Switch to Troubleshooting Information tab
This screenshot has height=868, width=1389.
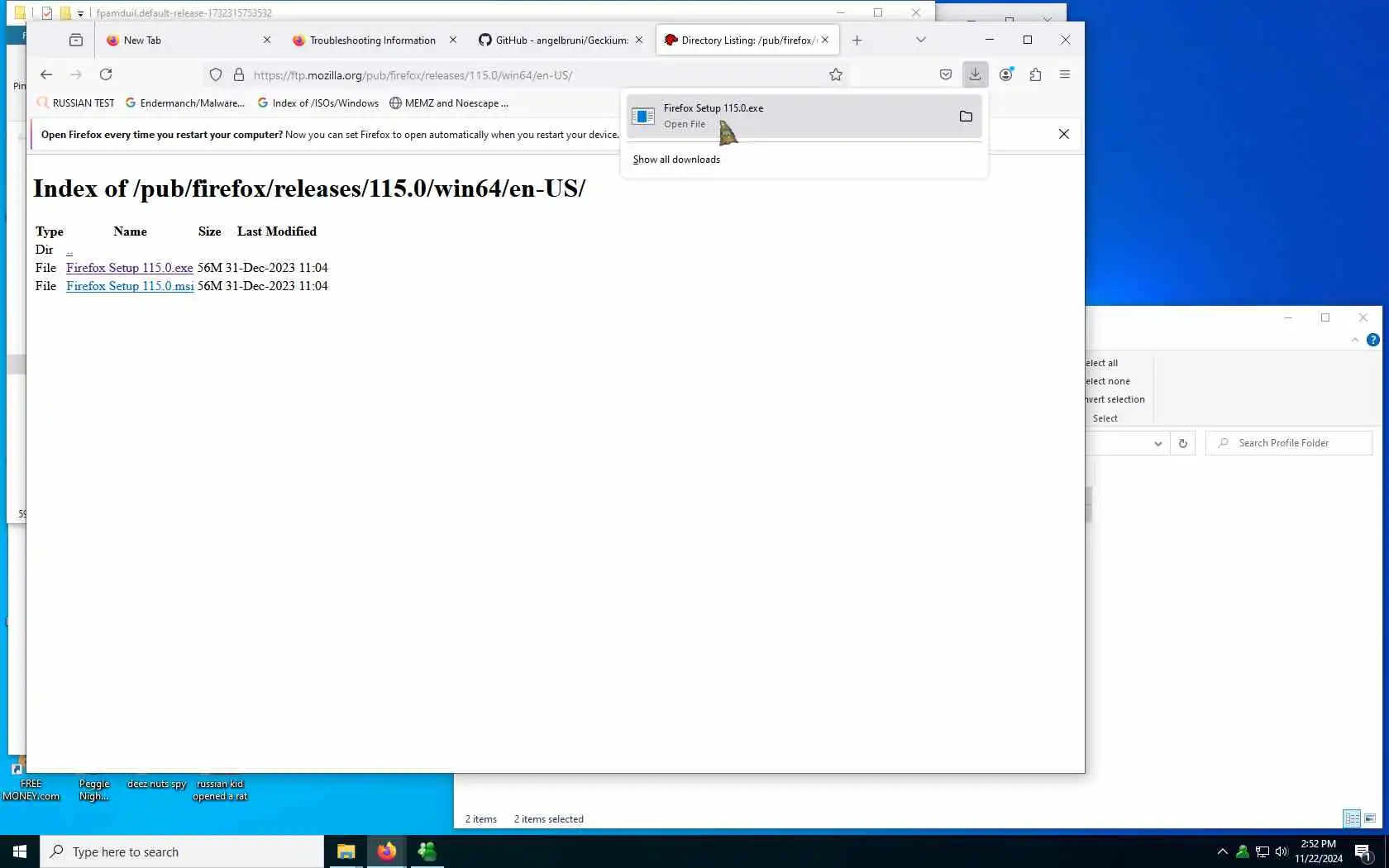click(375, 40)
